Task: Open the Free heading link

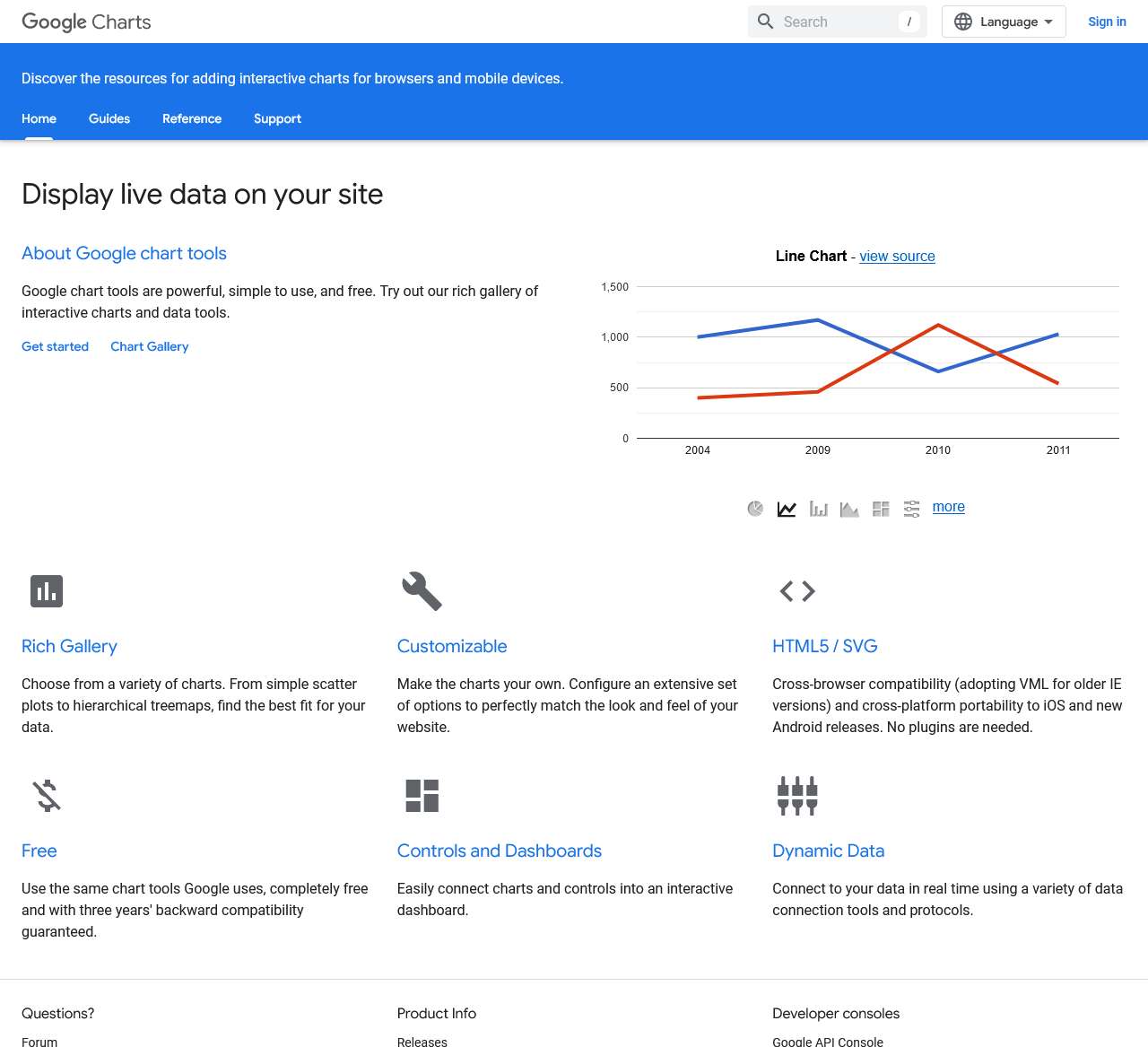Action: [39, 851]
